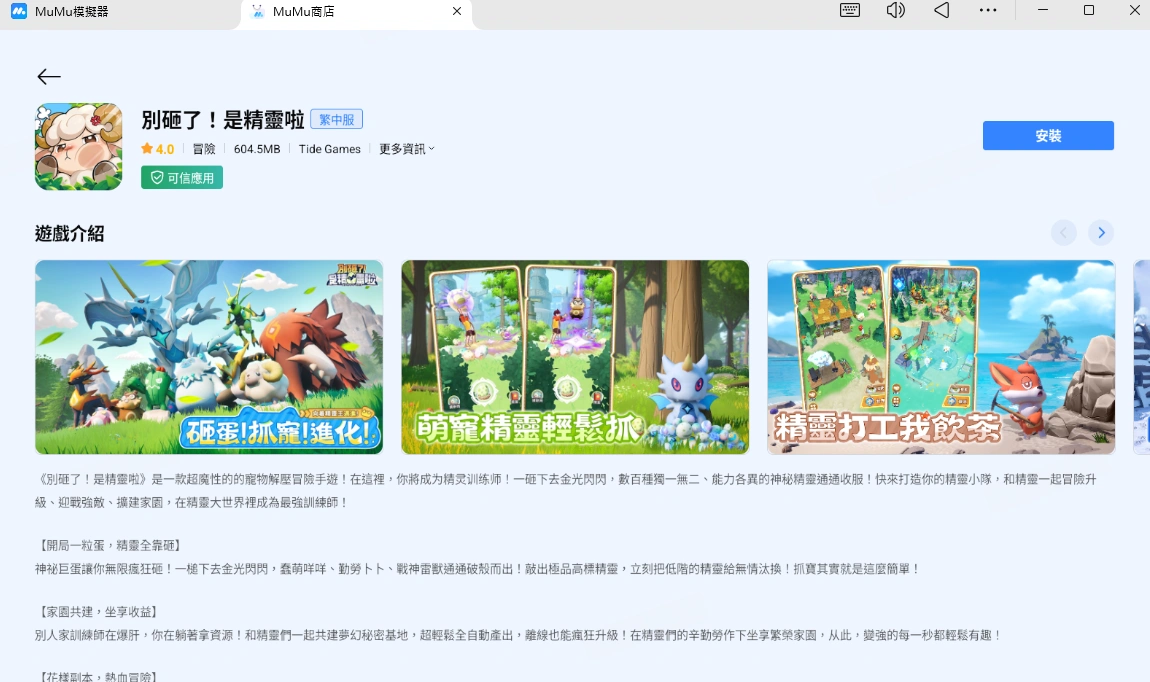
Task: Click the game's sheep app icon
Action: pos(78,147)
